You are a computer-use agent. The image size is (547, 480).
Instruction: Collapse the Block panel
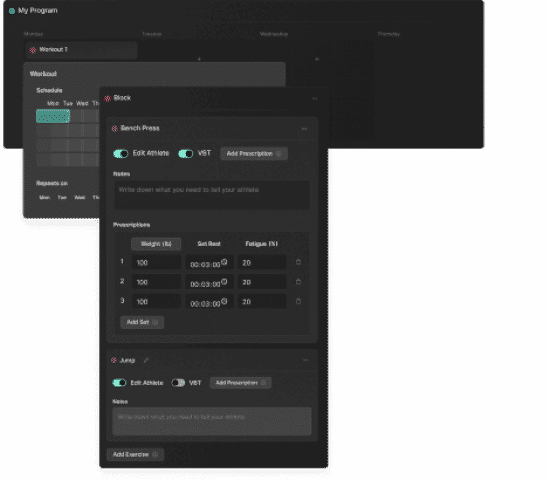coord(315,98)
